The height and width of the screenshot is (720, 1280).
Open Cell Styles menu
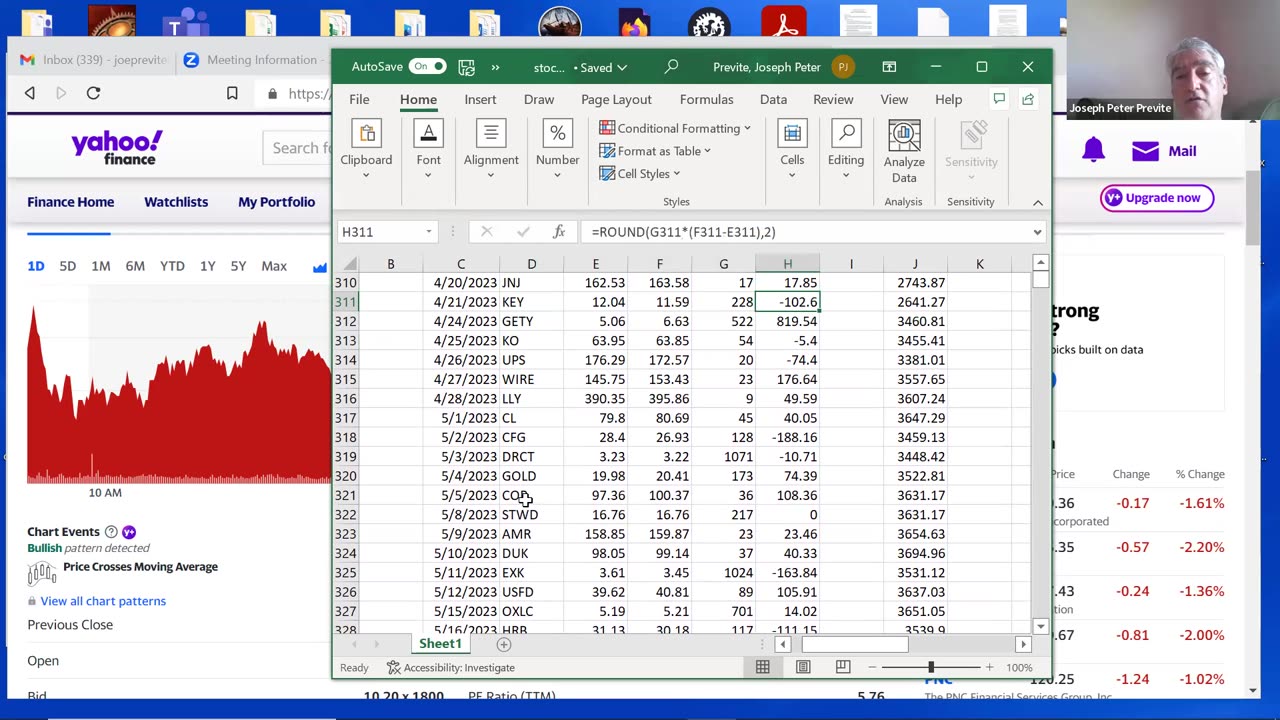click(x=640, y=174)
